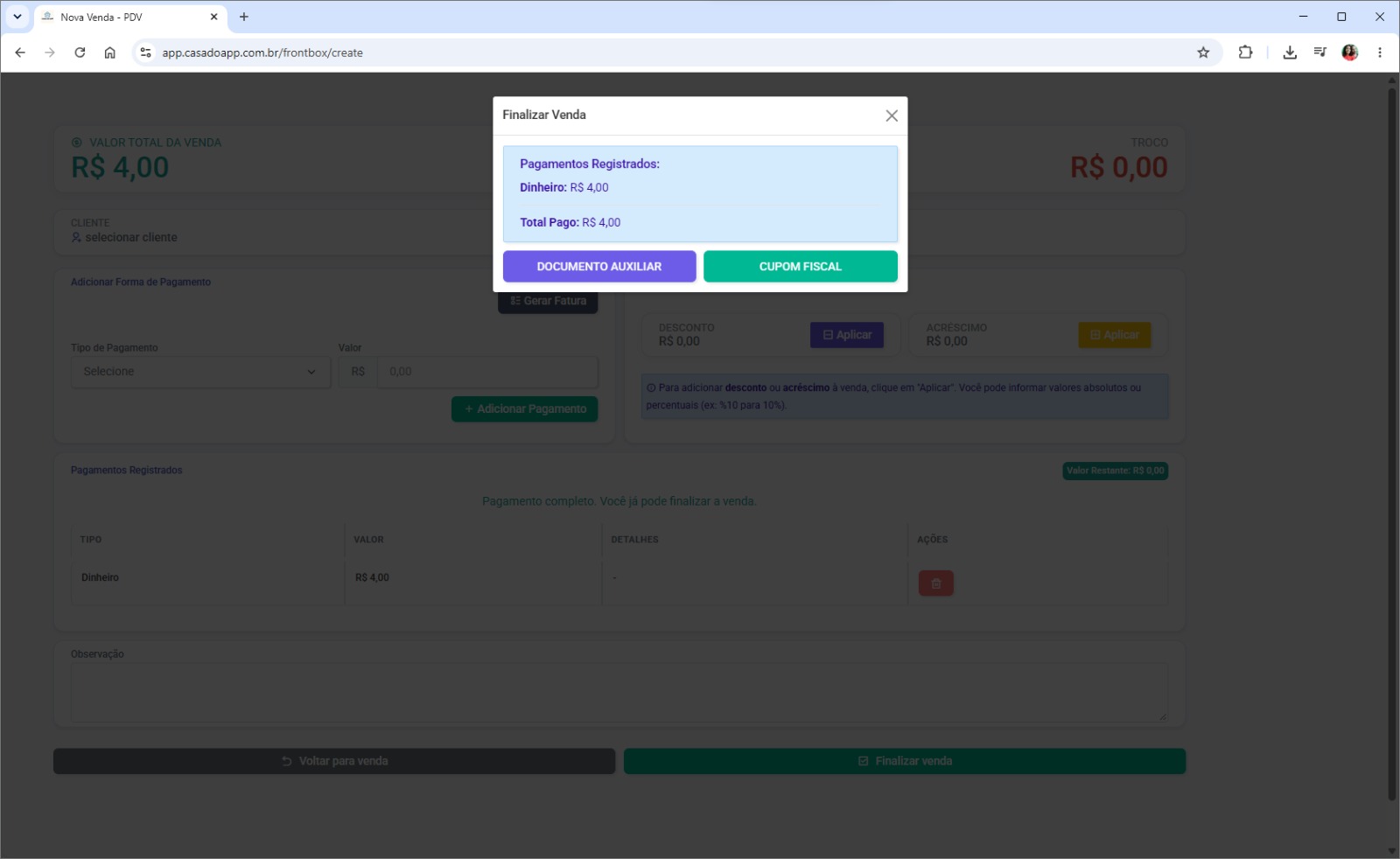Bookmark this page with the star icon
This screenshot has height=859, width=1400.
pyautogui.click(x=1203, y=52)
